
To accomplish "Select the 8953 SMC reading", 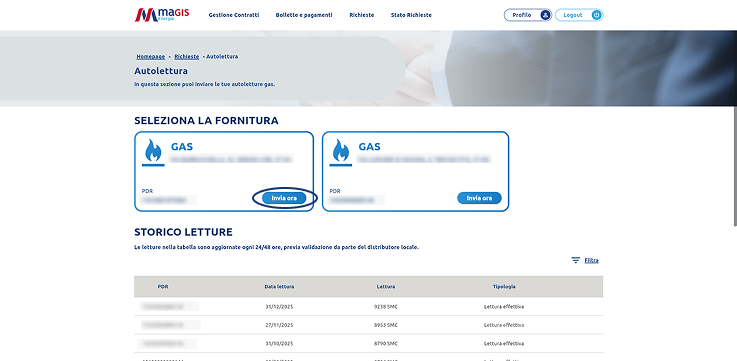I will coord(386,325).
